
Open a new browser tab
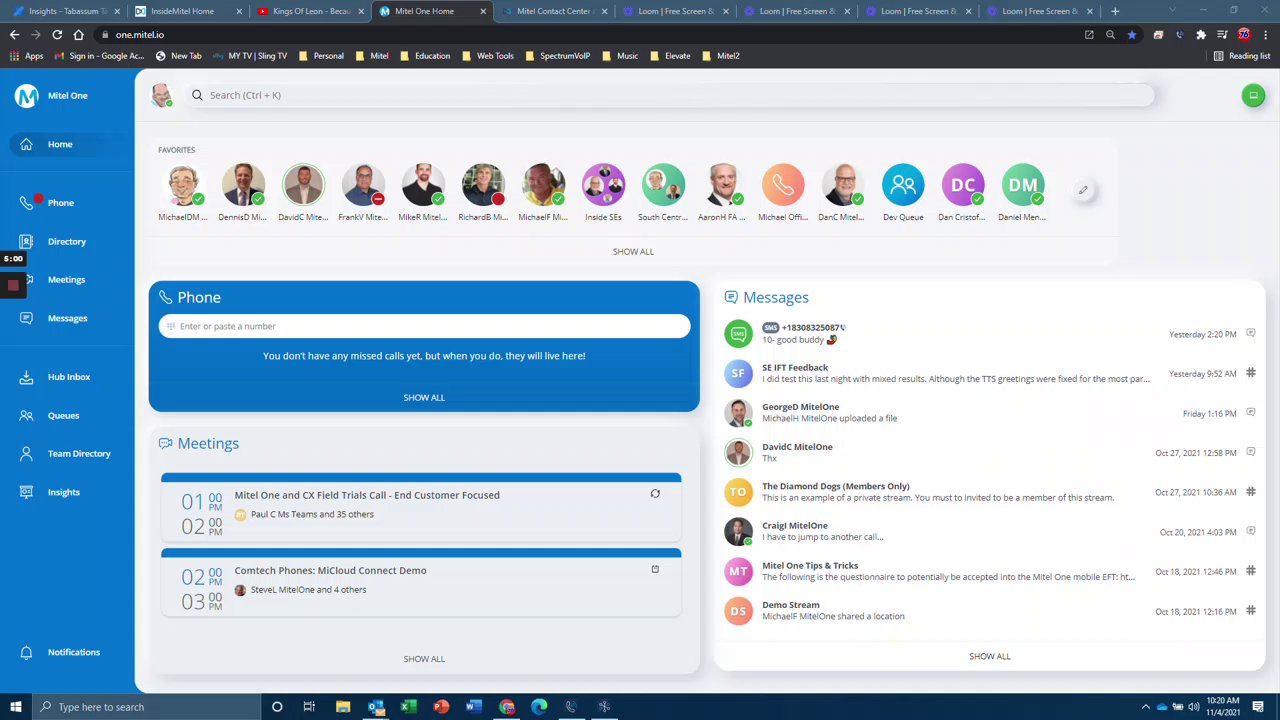1115,11
